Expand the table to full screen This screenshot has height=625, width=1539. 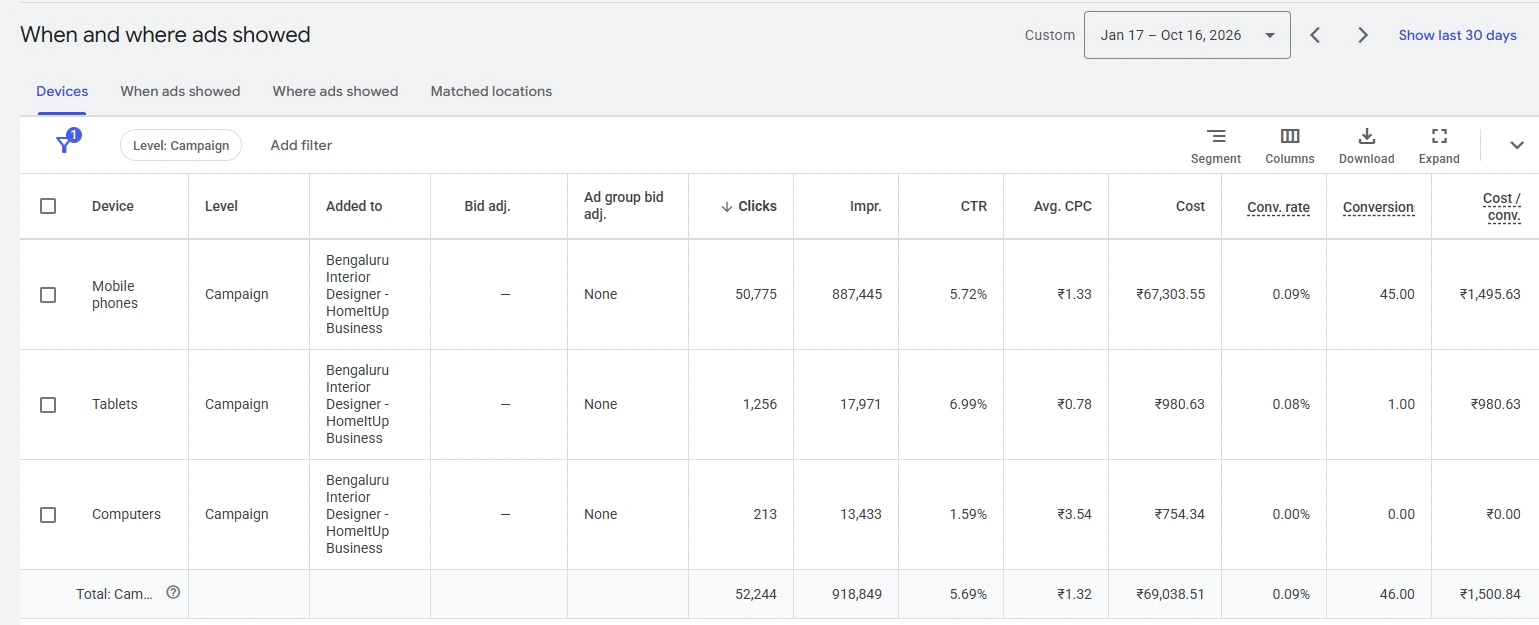pos(1439,146)
